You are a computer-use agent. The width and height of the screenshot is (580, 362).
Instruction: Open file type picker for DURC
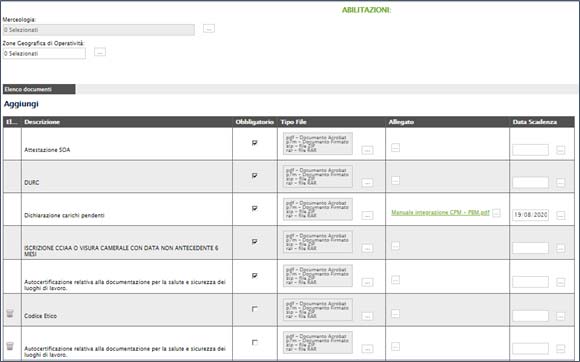367,183
